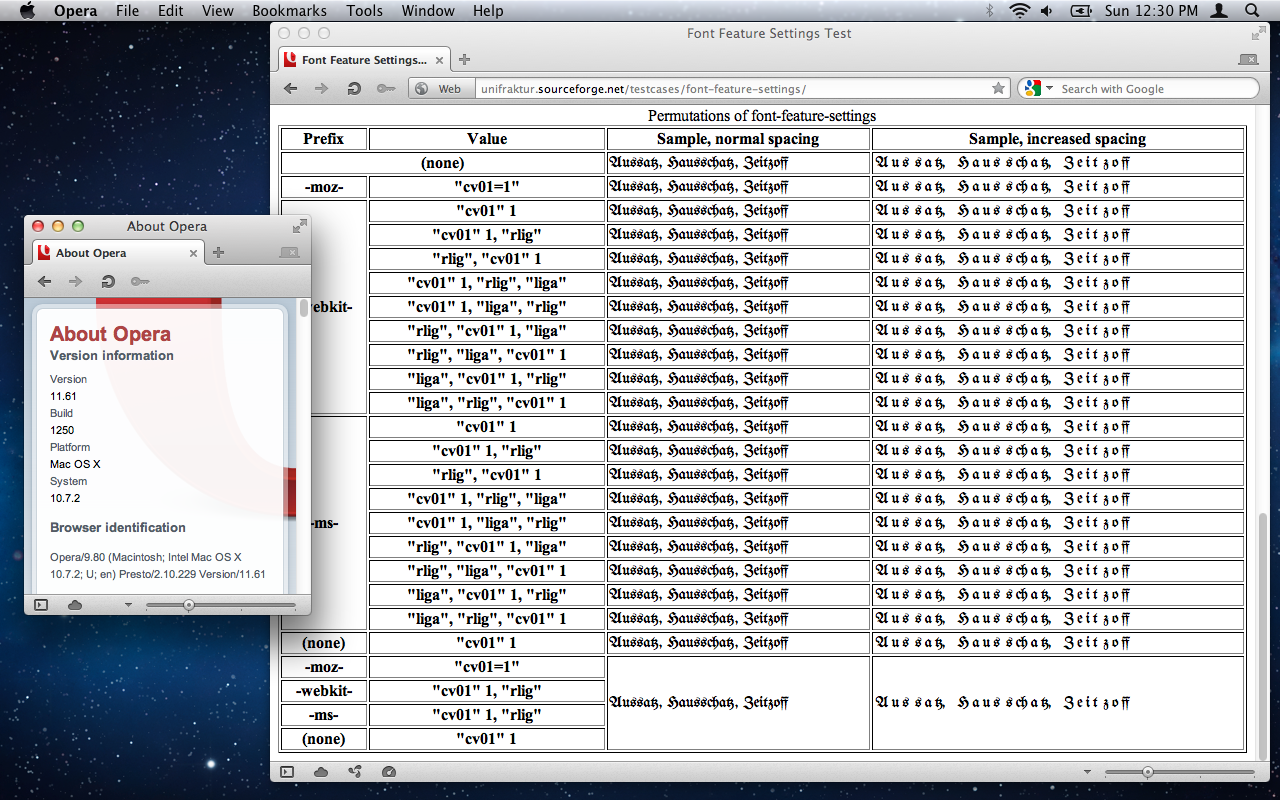Open the Bookmarks menu
This screenshot has height=800, width=1280.
point(289,11)
